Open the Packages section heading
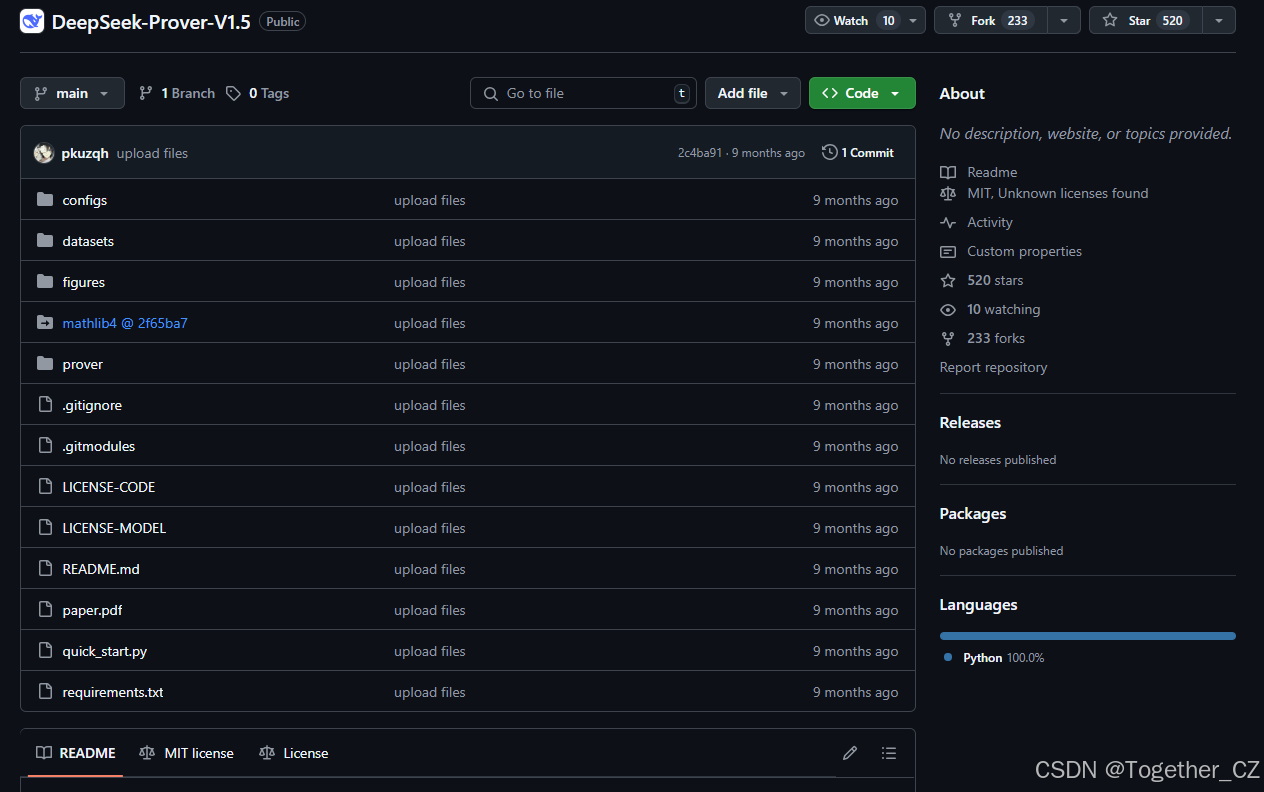This screenshot has height=792, width=1264. (x=973, y=514)
